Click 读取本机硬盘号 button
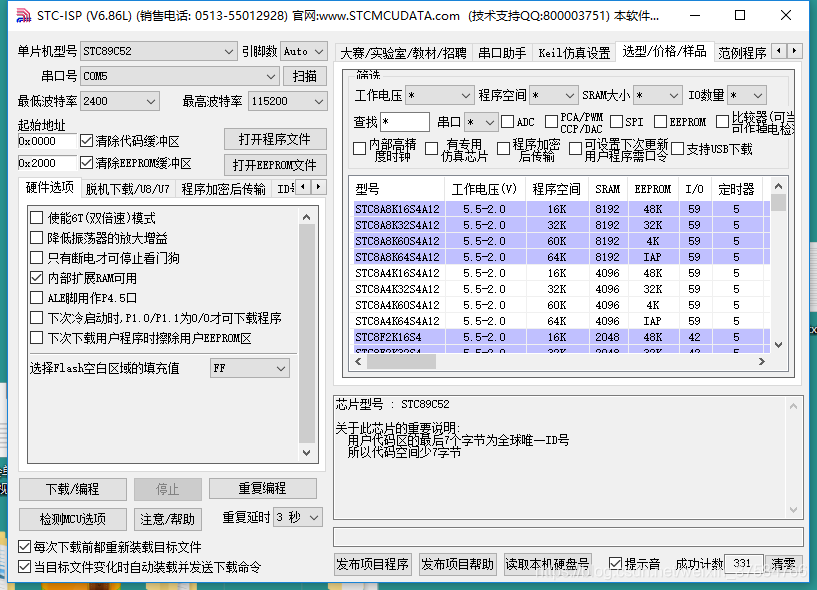Image resolution: width=817 pixels, height=590 pixels. pyautogui.click(x=548, y=564)
